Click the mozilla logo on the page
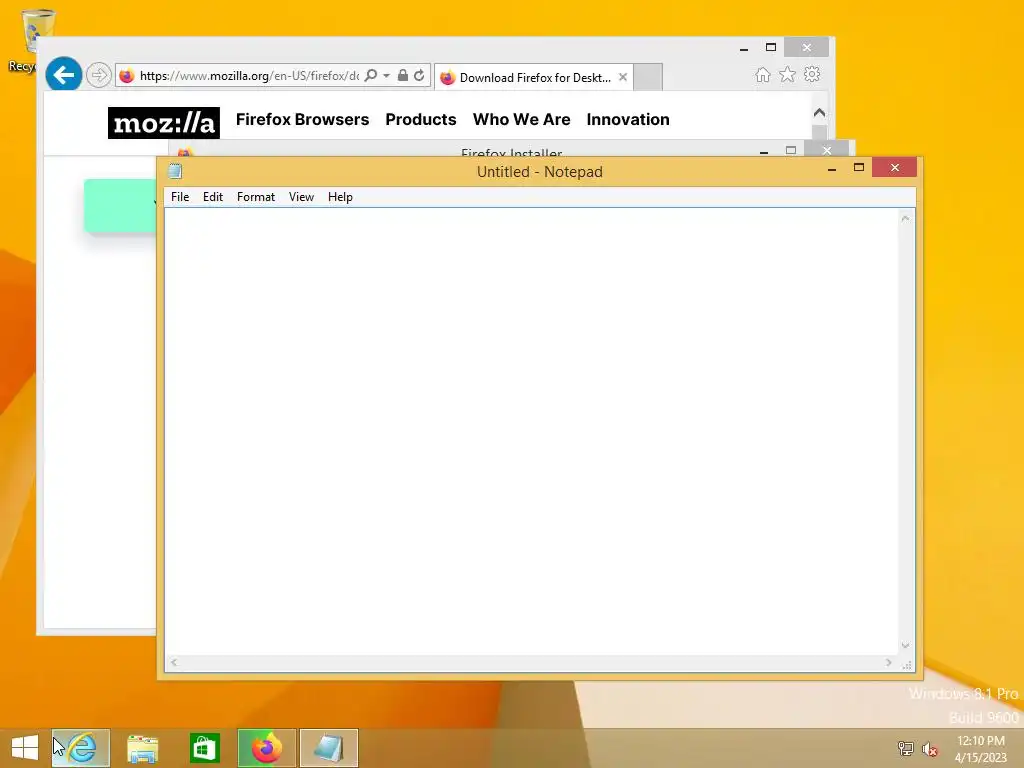Screen dimensions: 1024x768 (x=163, y=122)
